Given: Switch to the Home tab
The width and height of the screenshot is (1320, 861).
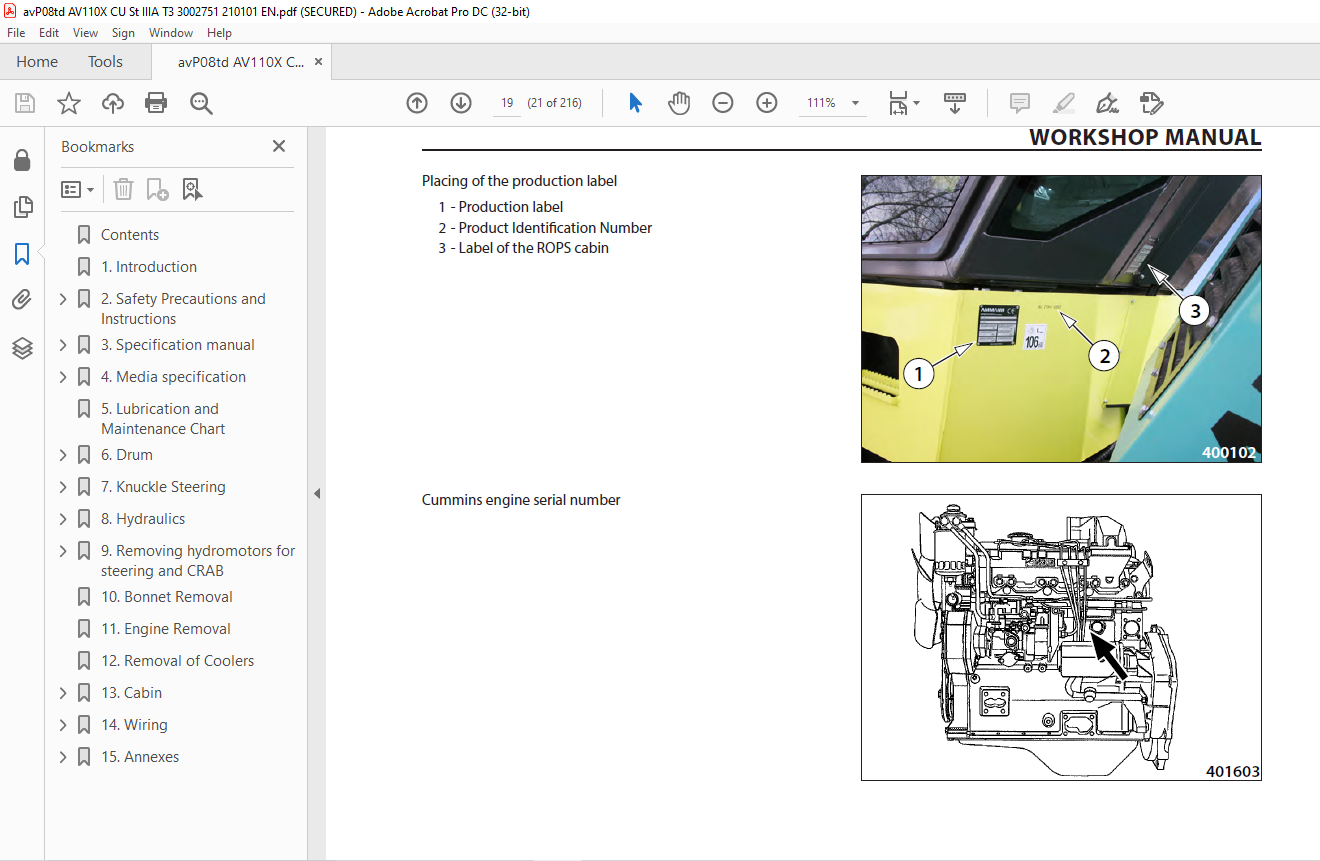Looking at the screenshot, I should coord(37,62).
